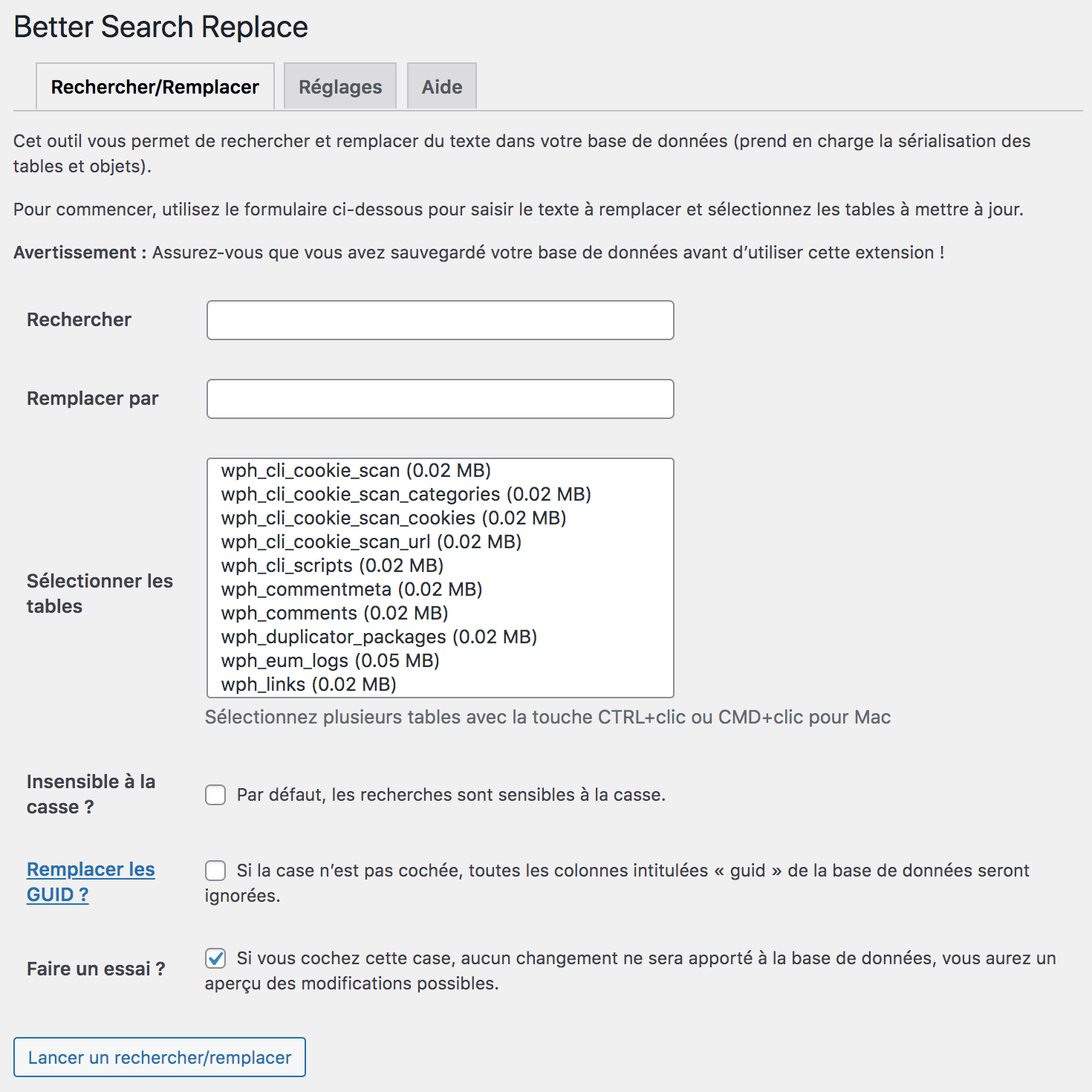Screen dimensions: 1092x1092
Task: Select the wph_cli_scripts table
Action: click(x=331, y=565)
